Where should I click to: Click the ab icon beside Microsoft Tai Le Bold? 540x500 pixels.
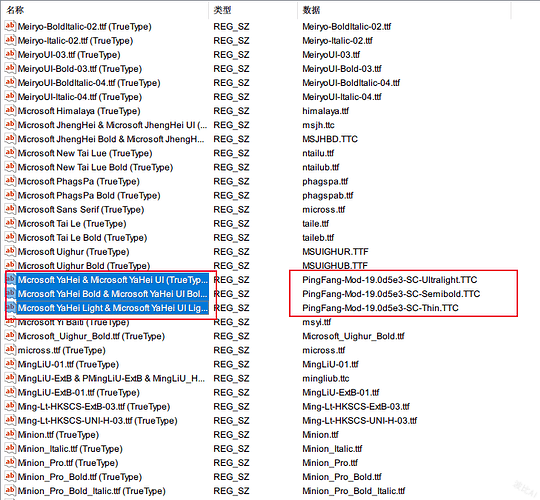(10, 238)
